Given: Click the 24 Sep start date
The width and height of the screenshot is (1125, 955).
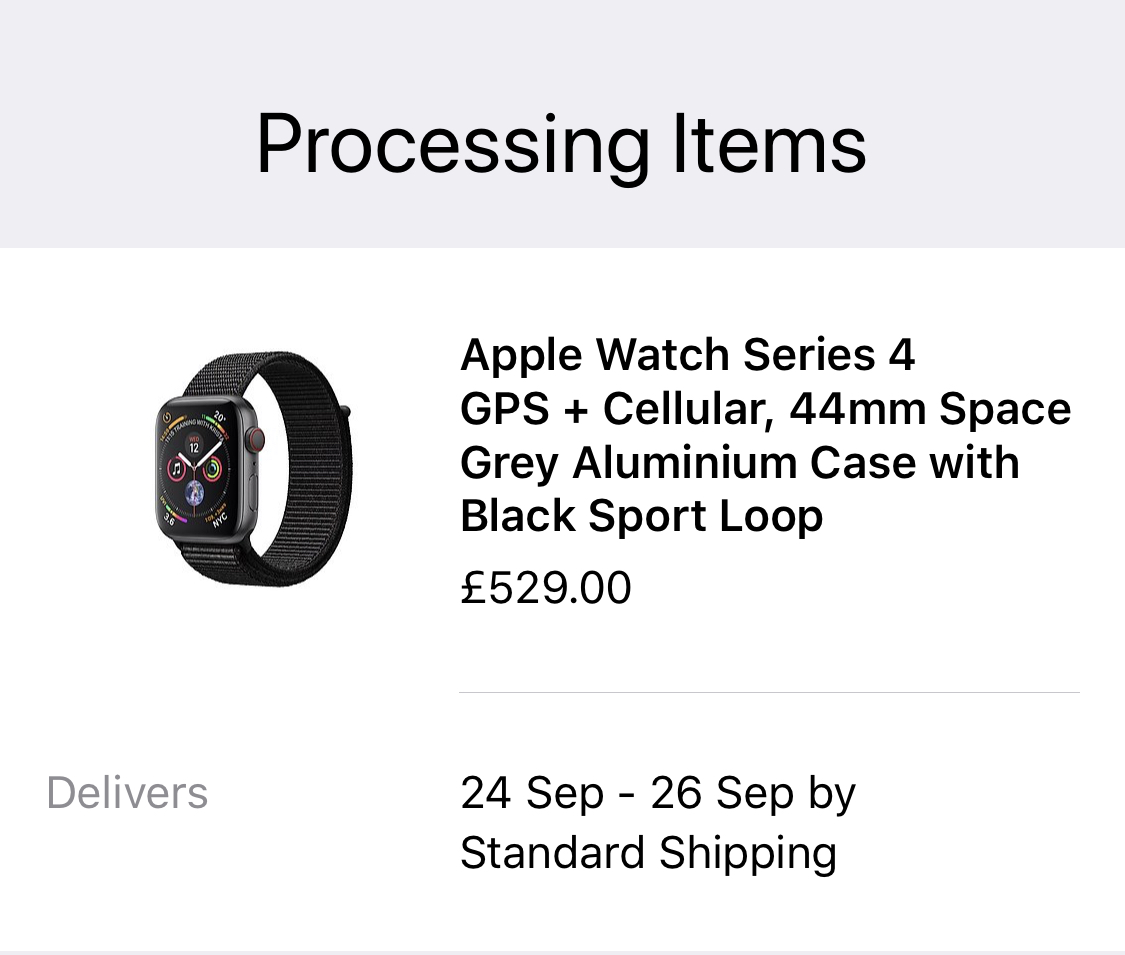Looking at the screenshot, I should [x=532, y=793].
